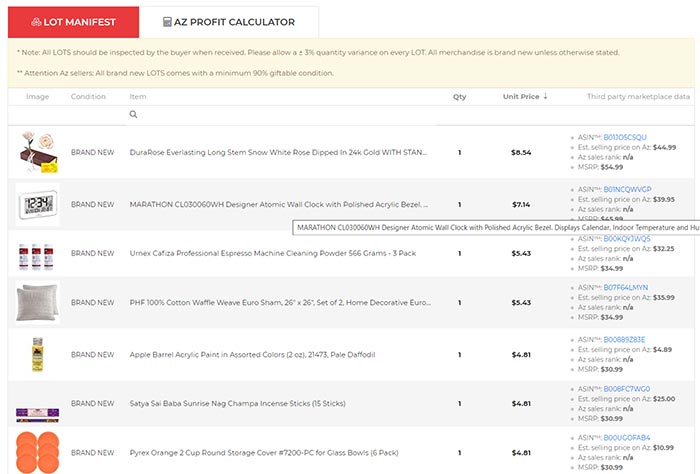Open the ASIN link for PHF Euro Sham

click(x=625, y=287)
